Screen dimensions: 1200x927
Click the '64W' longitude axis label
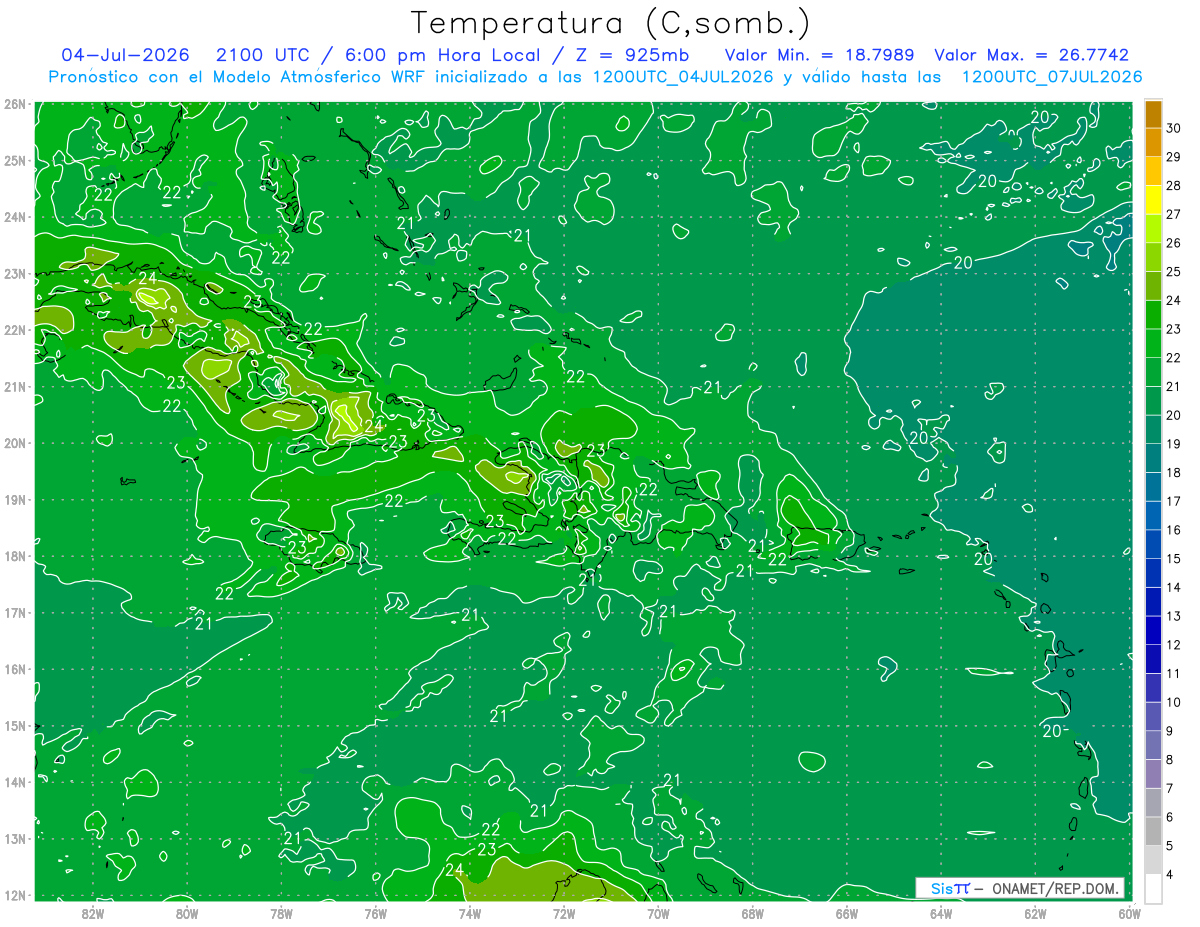point(941,912)
